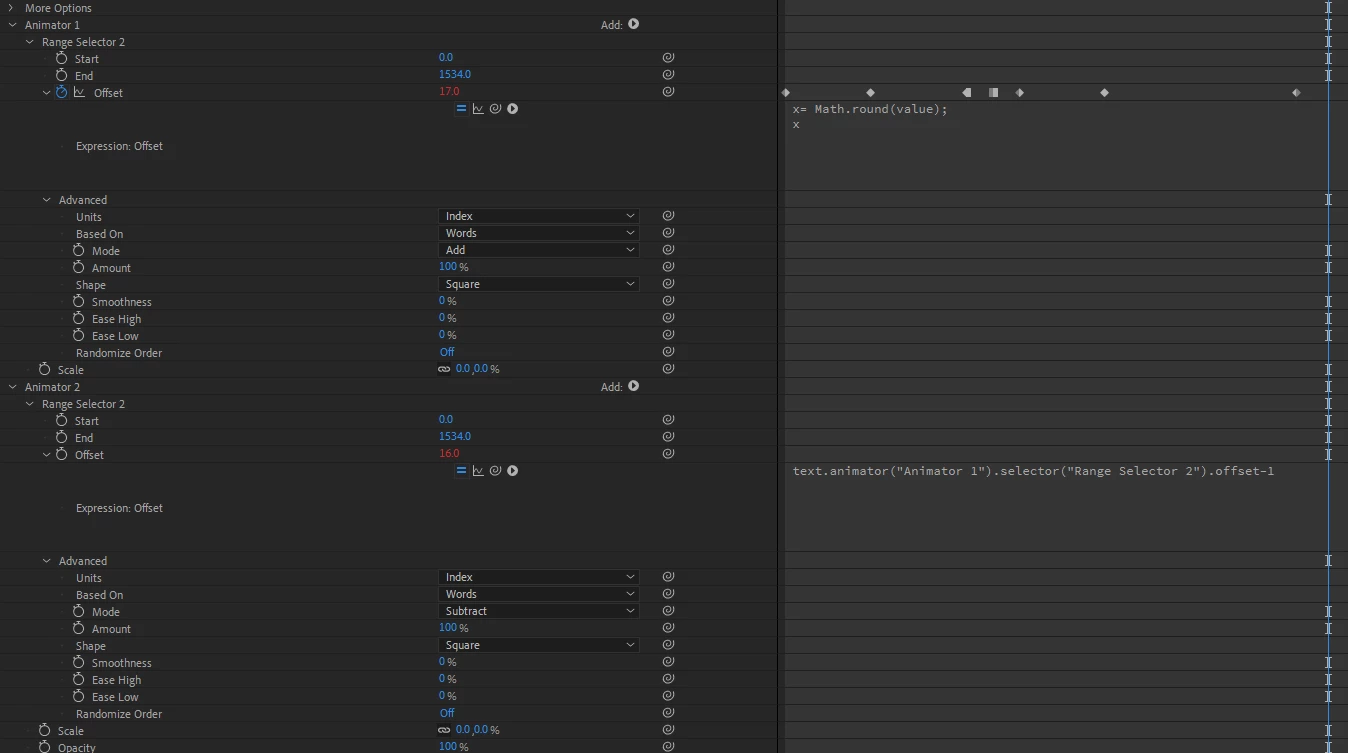Show the post-expression graph for Animator 2 Offset
1348x753 pixels.
click(478, 470)
